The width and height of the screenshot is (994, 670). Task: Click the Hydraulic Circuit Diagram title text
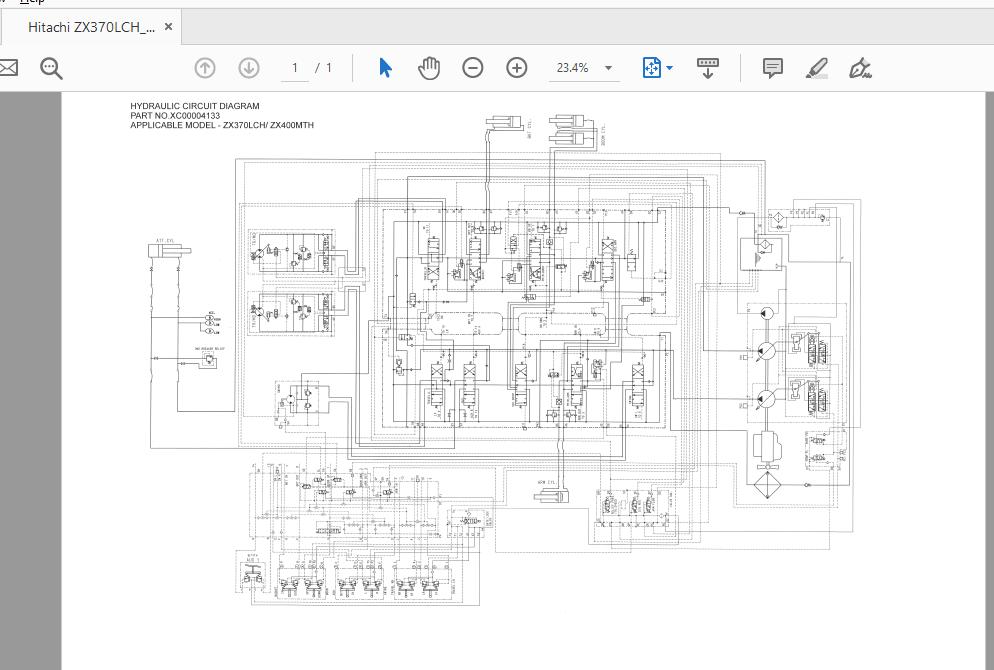[194, 106]
